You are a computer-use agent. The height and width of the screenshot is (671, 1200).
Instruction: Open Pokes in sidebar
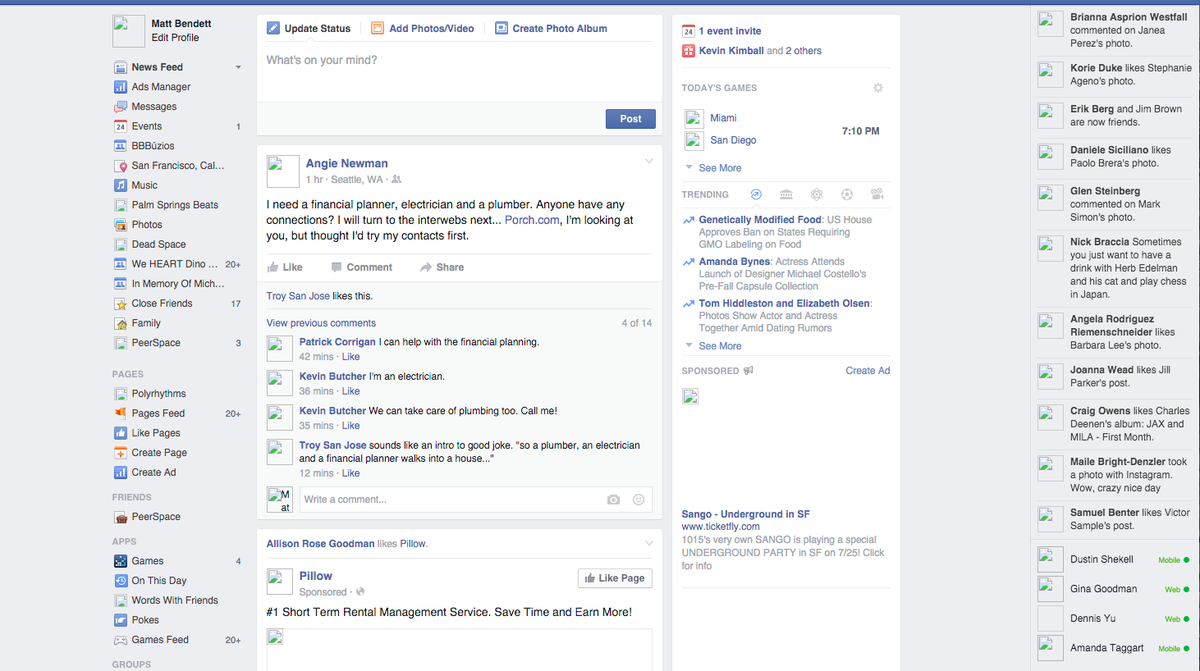(x=145, y=620)
